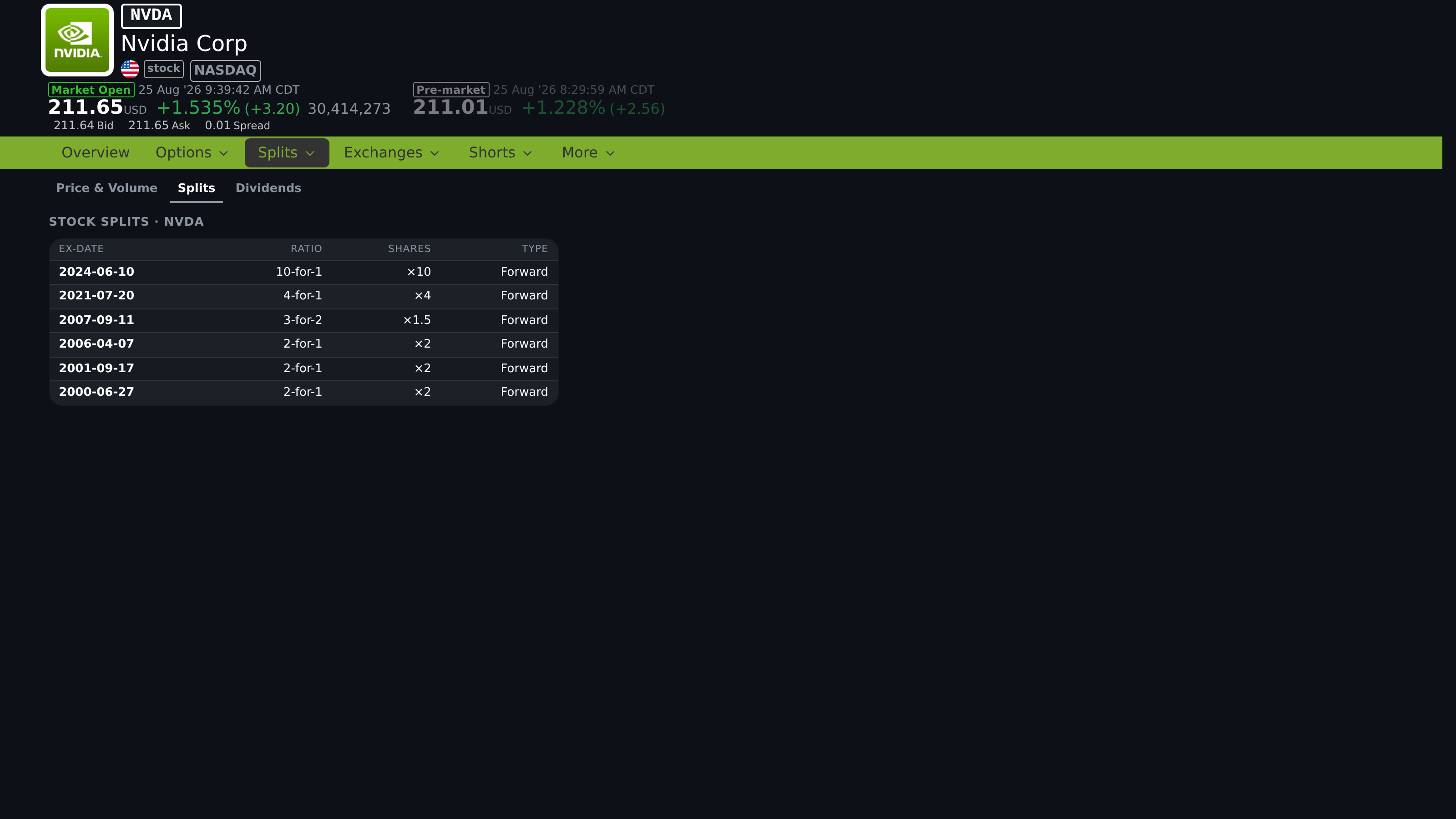Click the TYPE column header

click(x=535, y=249)
